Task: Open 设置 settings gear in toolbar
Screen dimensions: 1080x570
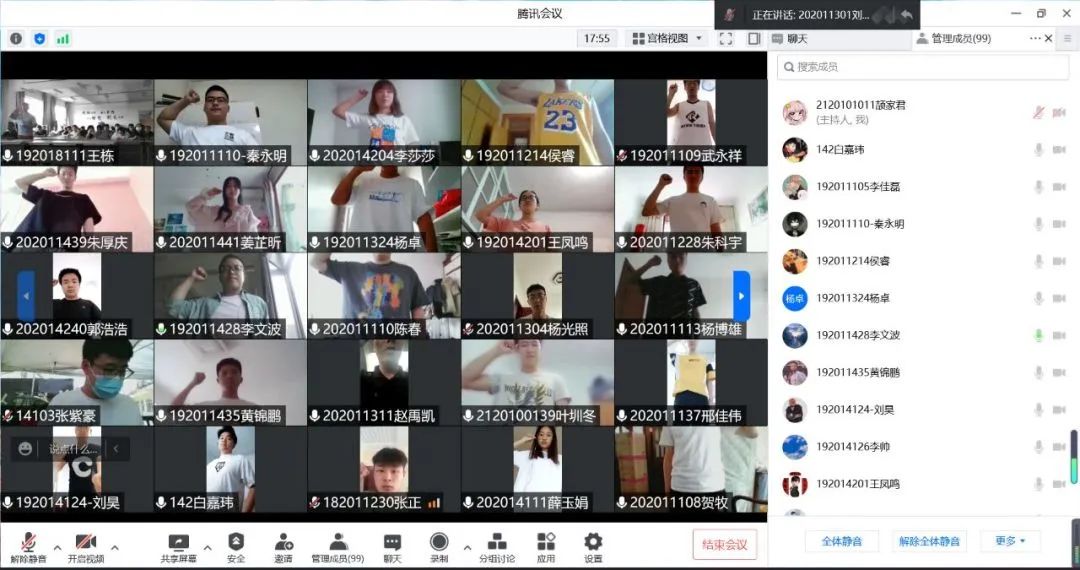Action: (x=593, y=542)
